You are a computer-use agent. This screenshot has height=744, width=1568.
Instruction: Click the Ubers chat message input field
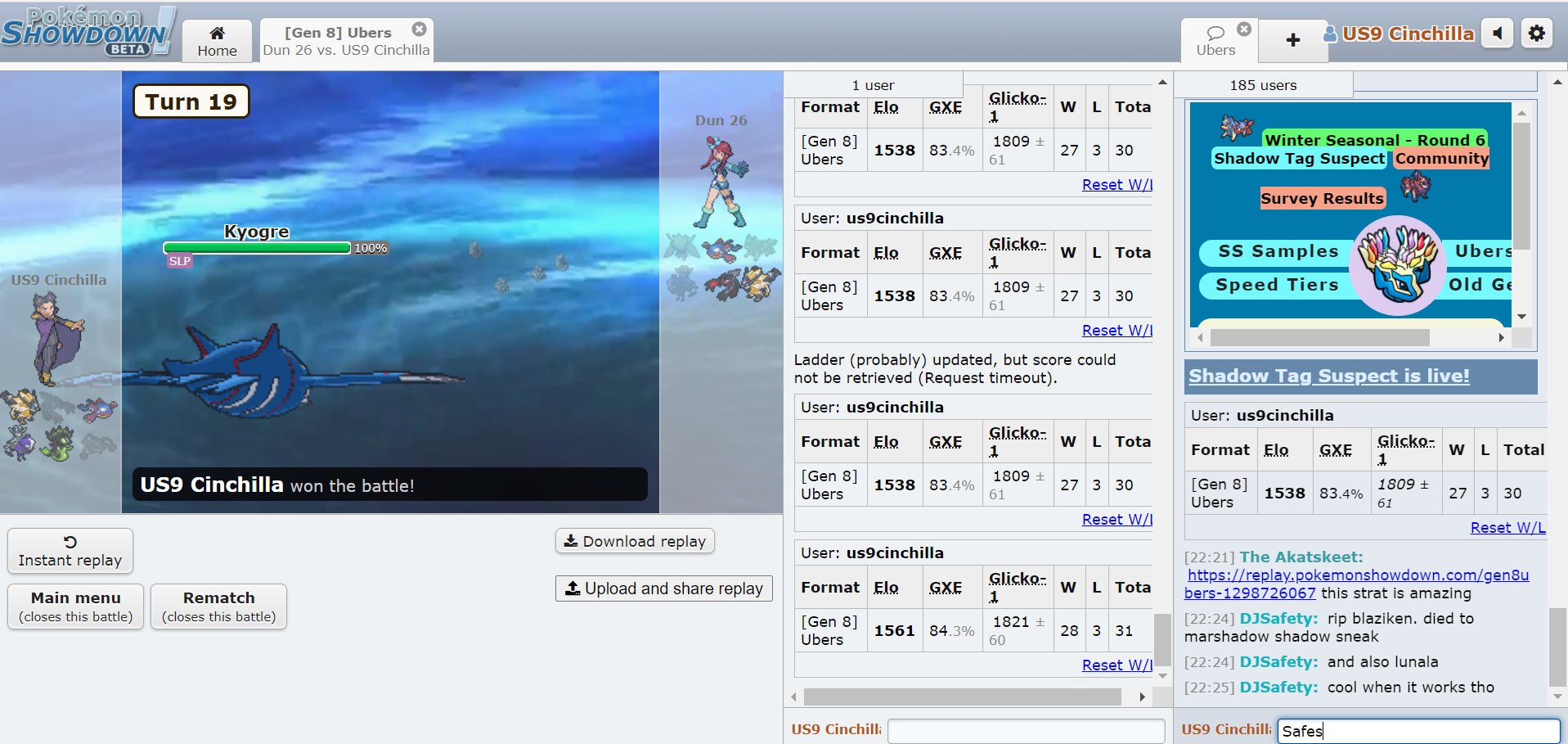tap(1418, 731)
